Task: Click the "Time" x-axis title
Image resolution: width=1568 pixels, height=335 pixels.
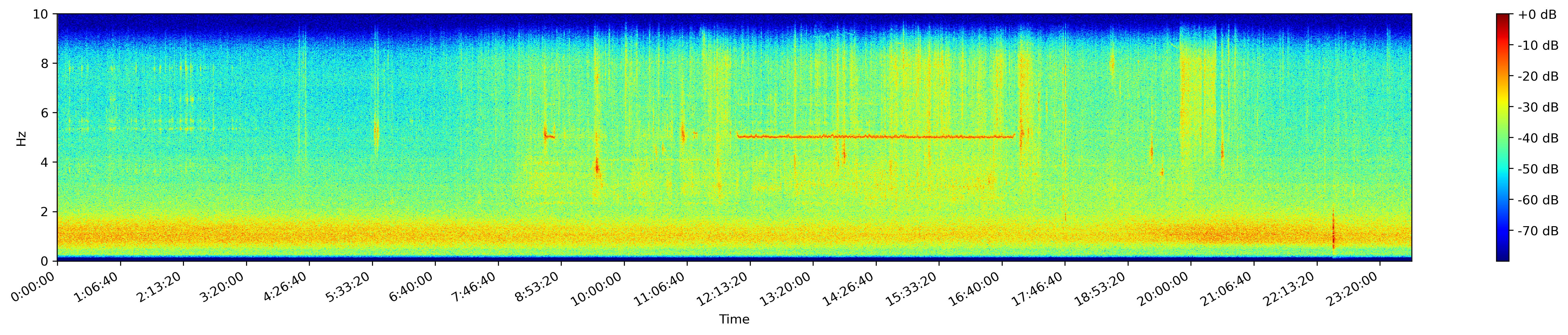Action: 734,320
